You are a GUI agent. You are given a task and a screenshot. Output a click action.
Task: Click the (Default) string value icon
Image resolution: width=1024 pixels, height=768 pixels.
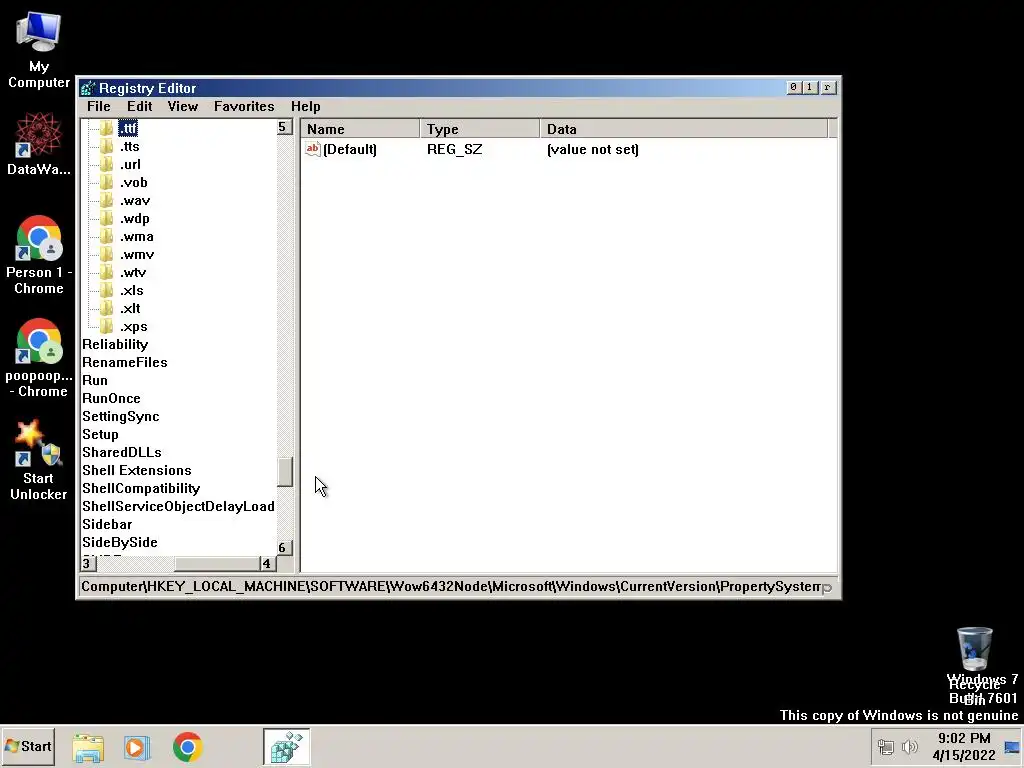[x=313, y=149]
